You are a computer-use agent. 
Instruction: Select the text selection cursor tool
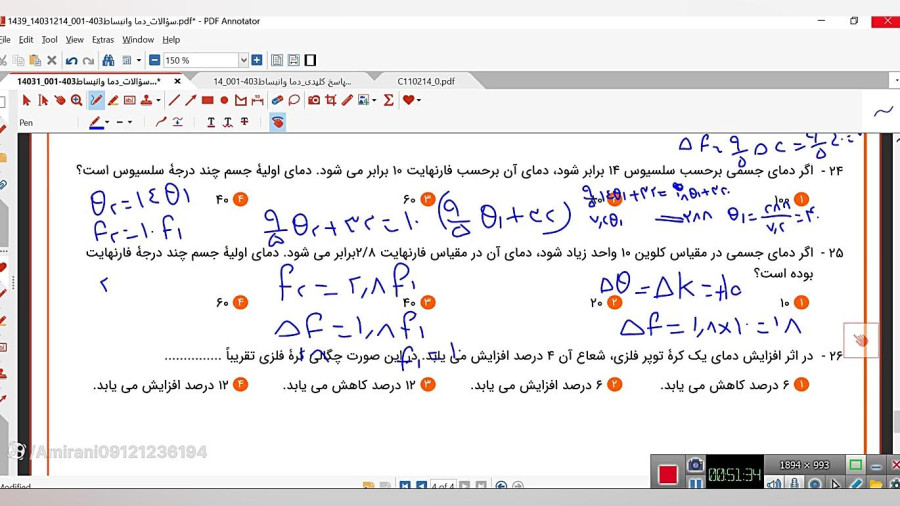(43, 100)
